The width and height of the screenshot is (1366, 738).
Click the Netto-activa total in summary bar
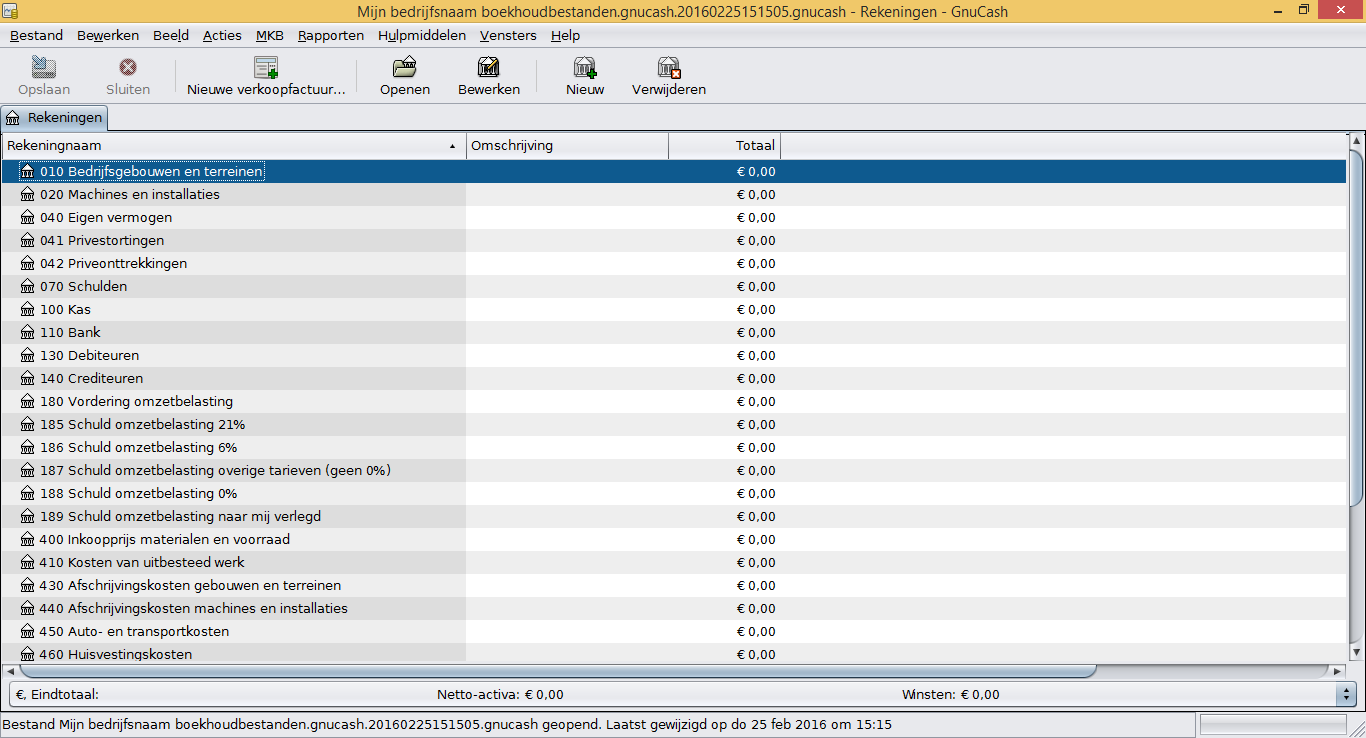point(500,695)
